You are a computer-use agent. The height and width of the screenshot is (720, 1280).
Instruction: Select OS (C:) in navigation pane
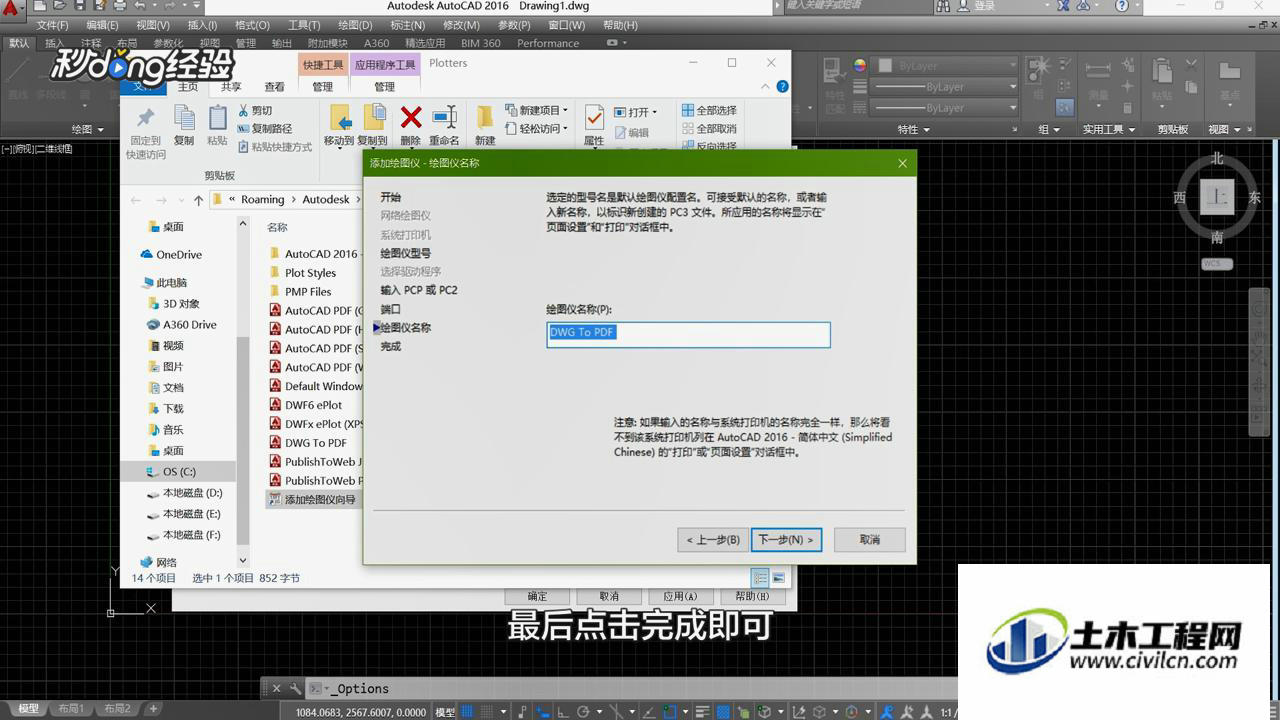coord(178,471)
